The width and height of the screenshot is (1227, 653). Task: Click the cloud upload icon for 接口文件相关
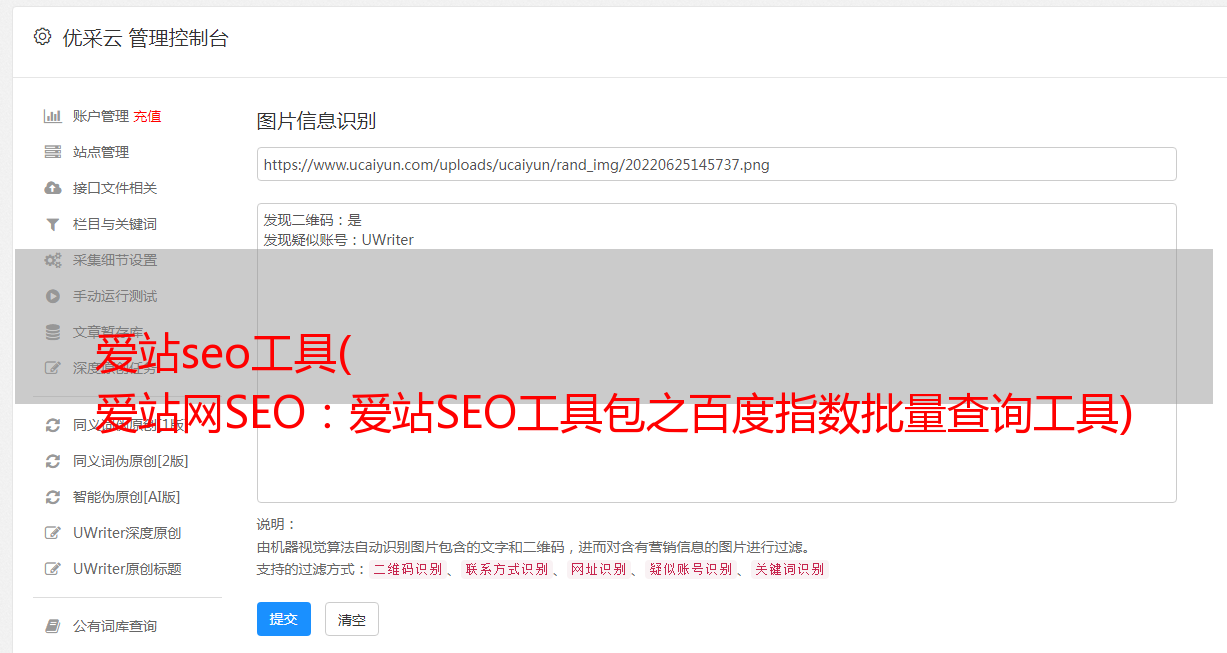53,188
